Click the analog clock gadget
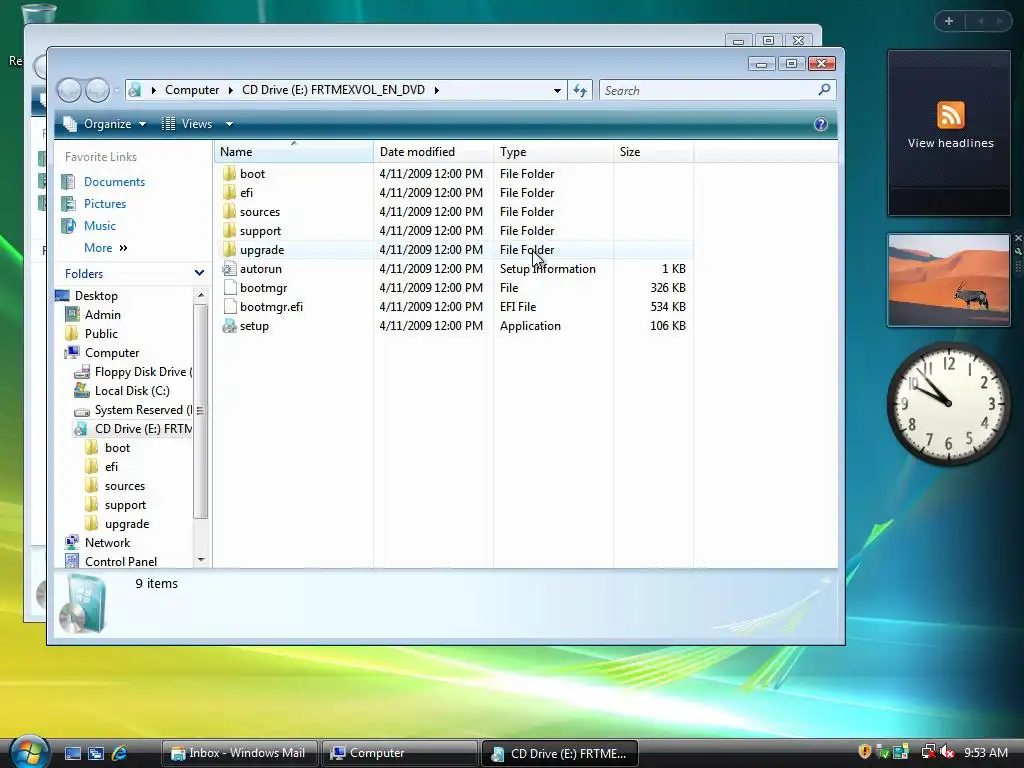The image size is (1024, 768). (x=948, y=403)
